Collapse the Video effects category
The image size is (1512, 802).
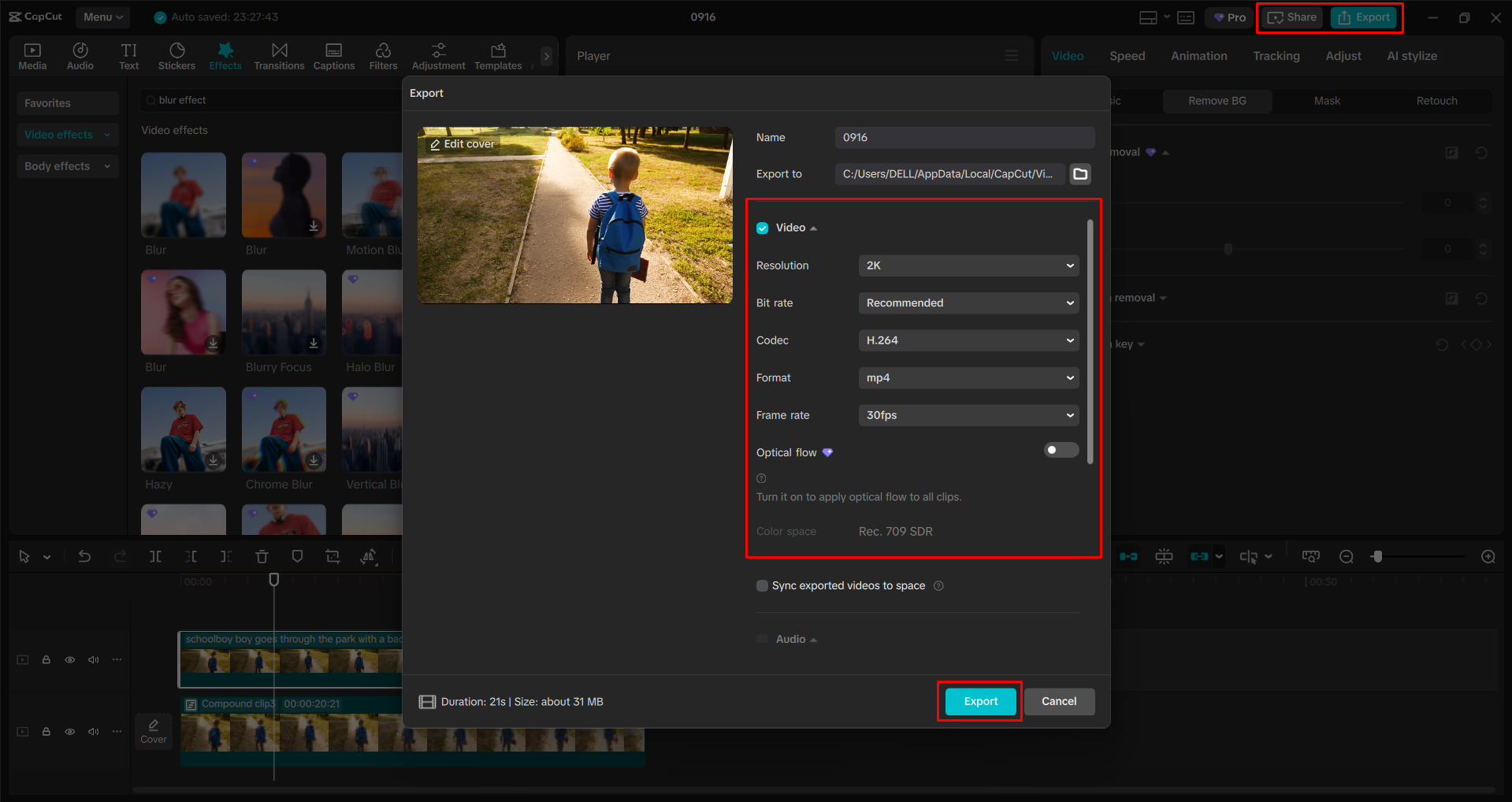tap(108, 134)
